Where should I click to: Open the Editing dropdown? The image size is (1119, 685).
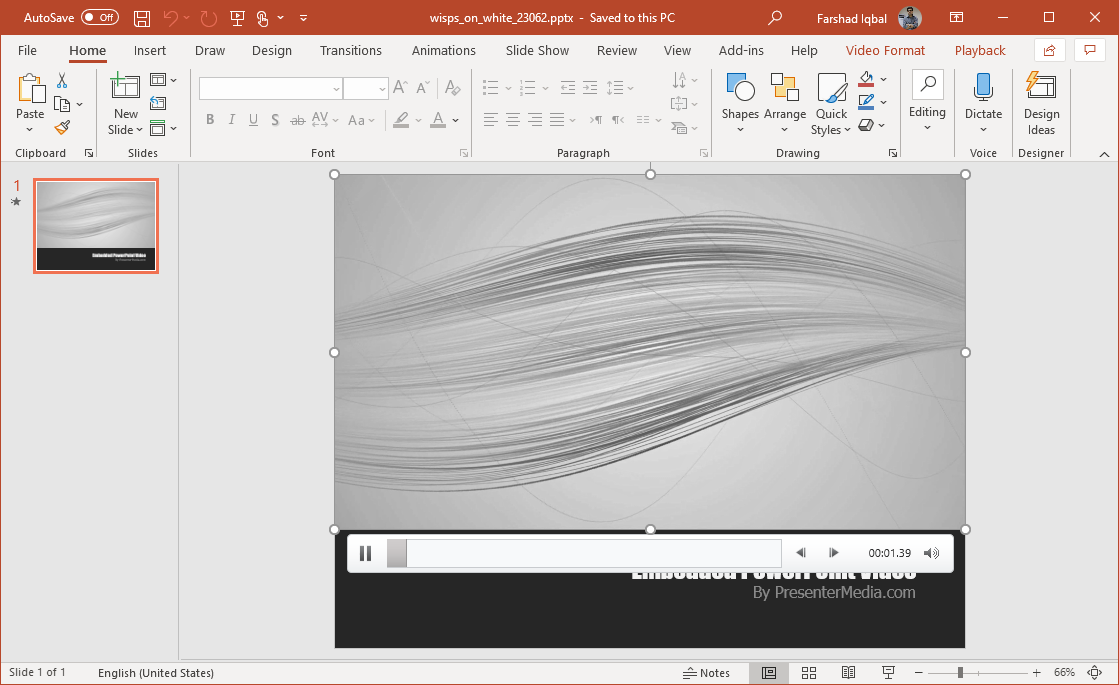pyautogui.click(x=927, y=101)
